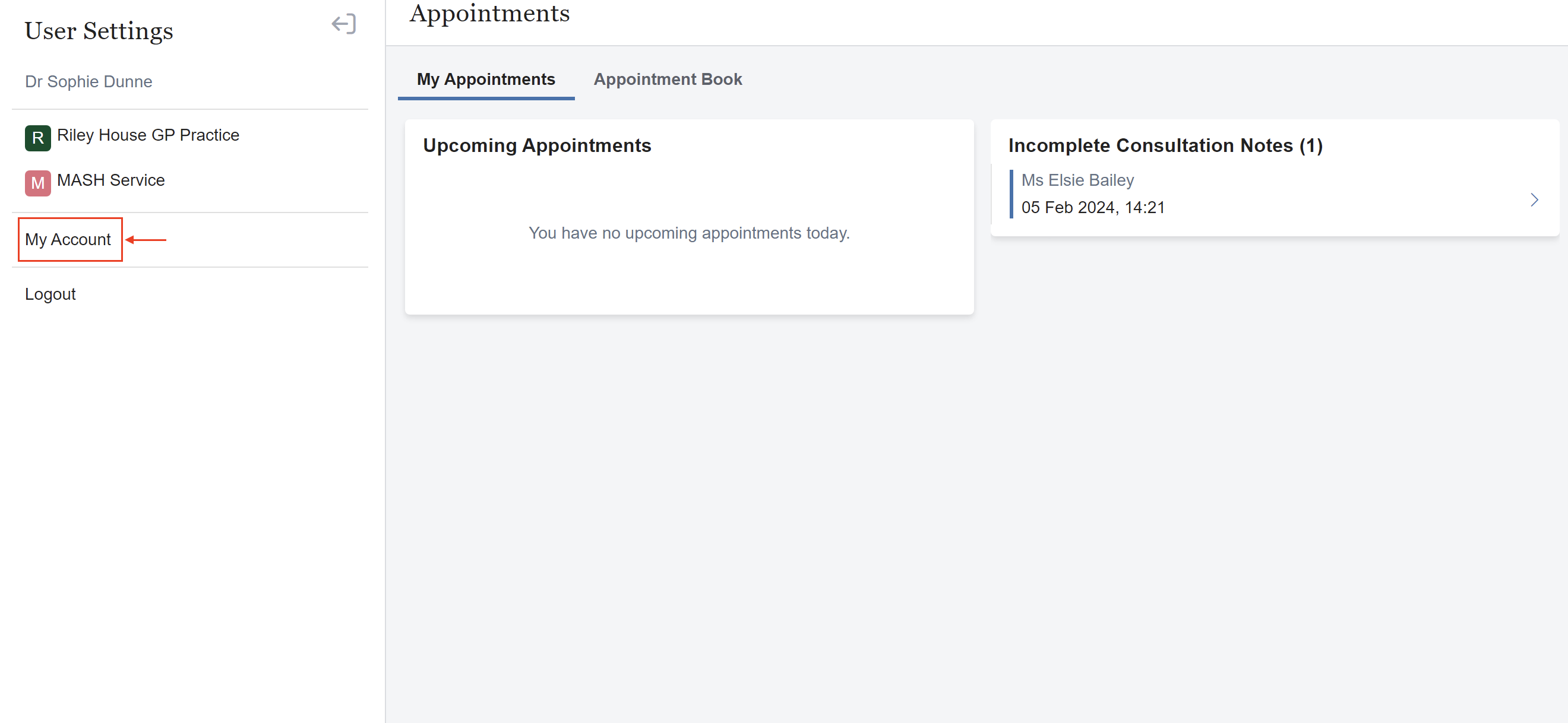This screenshot has height=723, width=1568.
Task: Click the 05 Feb 2024 timestamp
Action: pyautogui.click(x=1093, y=207)
